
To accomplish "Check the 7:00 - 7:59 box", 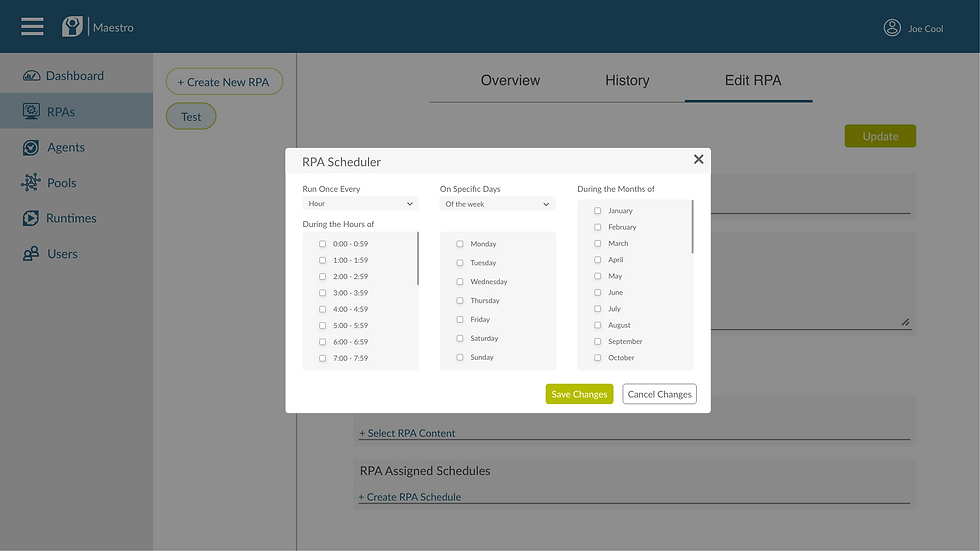I will tap(322, 358).
